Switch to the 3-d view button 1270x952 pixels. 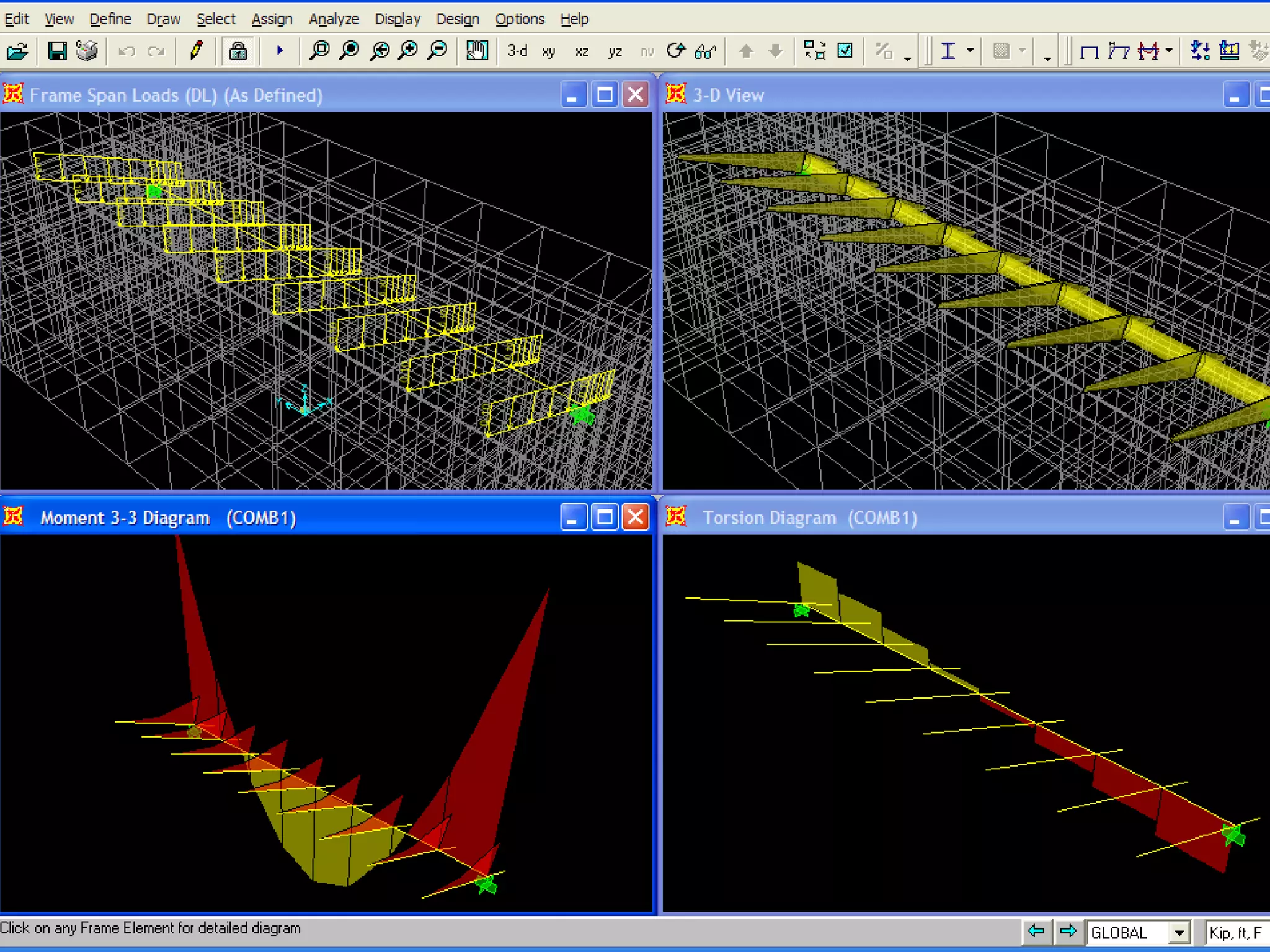(517, 51)
